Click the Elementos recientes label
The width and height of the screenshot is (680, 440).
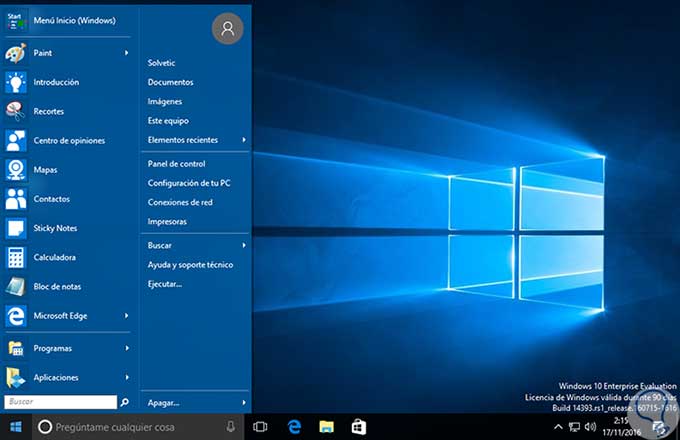click(183, 140)
